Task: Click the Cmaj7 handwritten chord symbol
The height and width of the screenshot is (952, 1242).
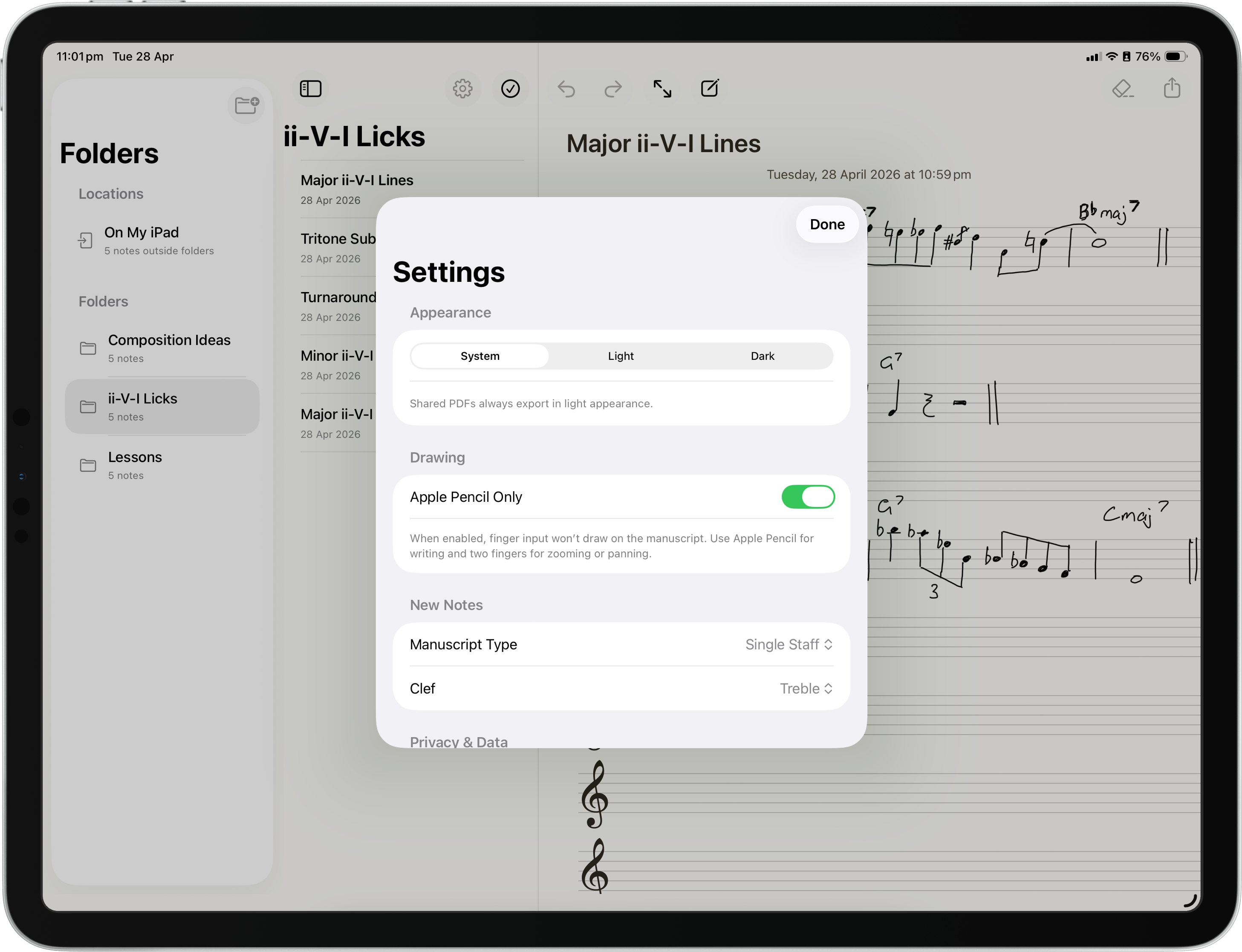Action: pyautogui.click(x=1135, y=513)
